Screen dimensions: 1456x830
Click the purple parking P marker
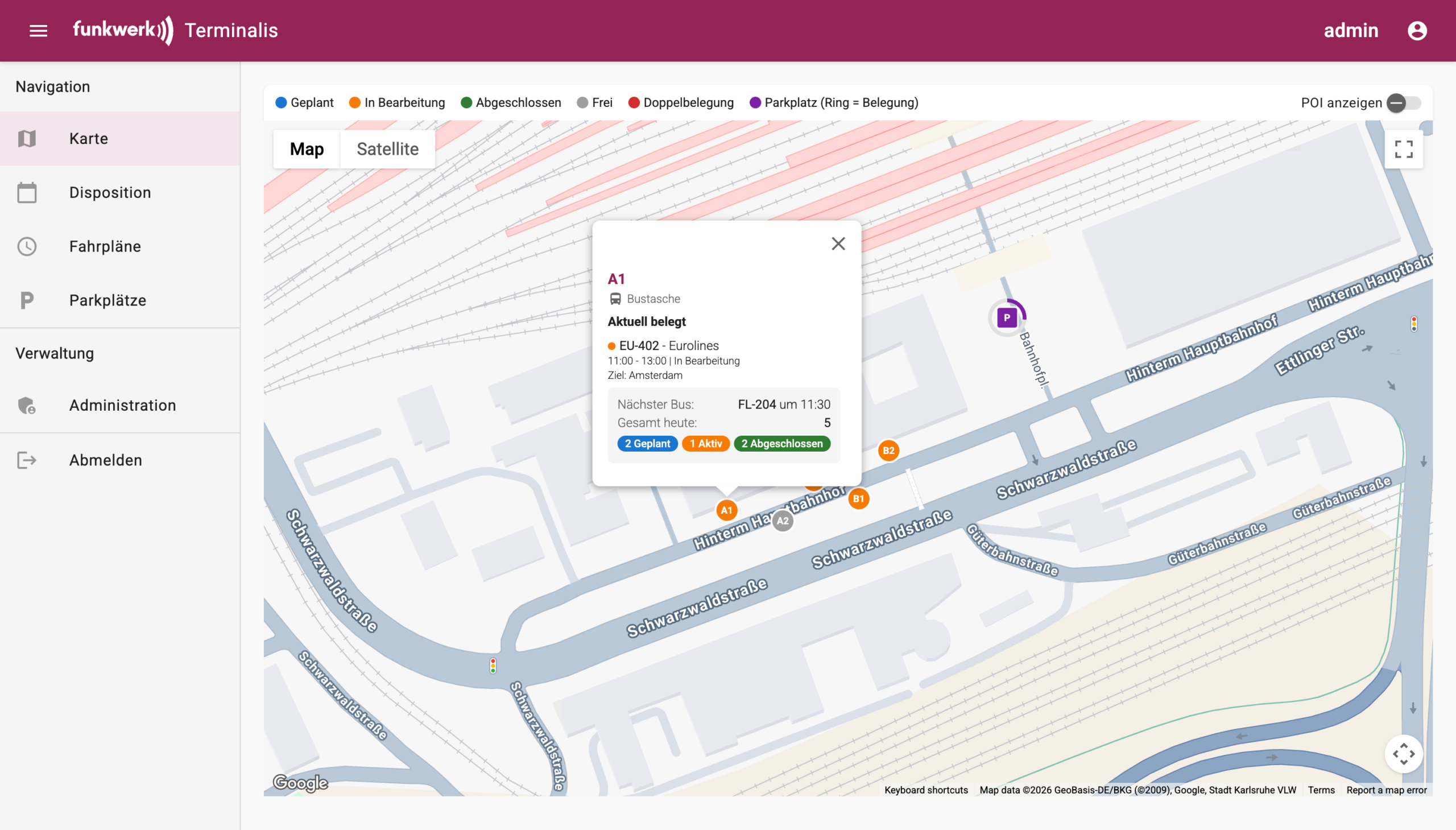(x=1006, y=317)
